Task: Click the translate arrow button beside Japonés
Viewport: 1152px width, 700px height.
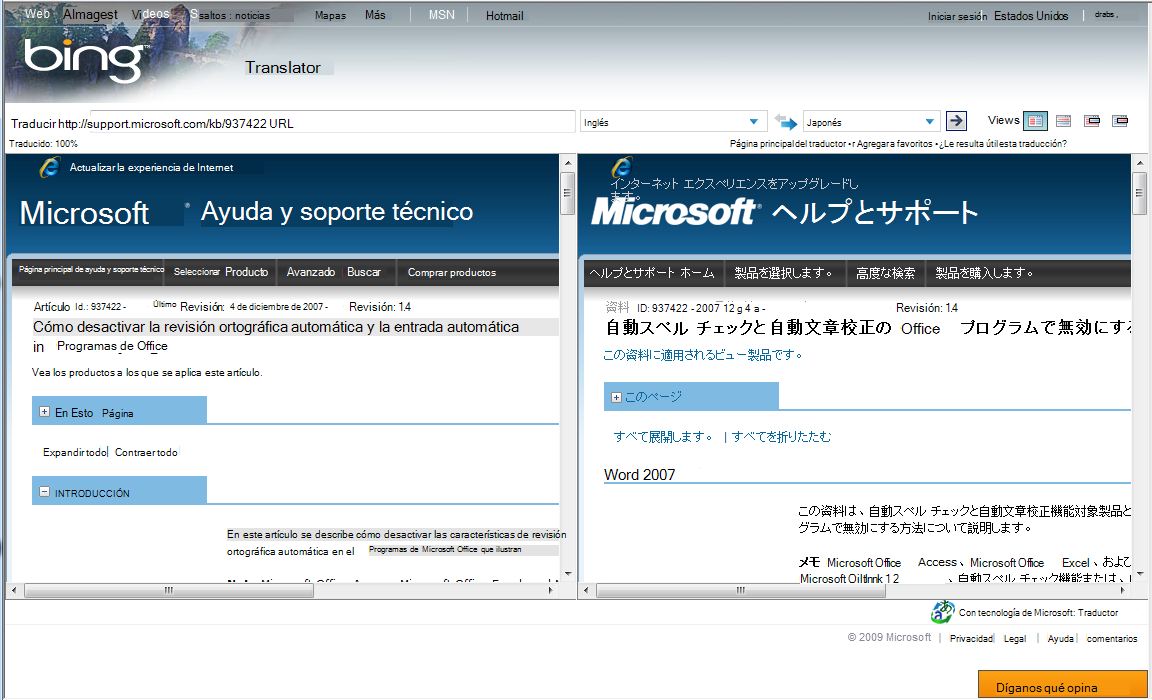Action: (956, 120)
